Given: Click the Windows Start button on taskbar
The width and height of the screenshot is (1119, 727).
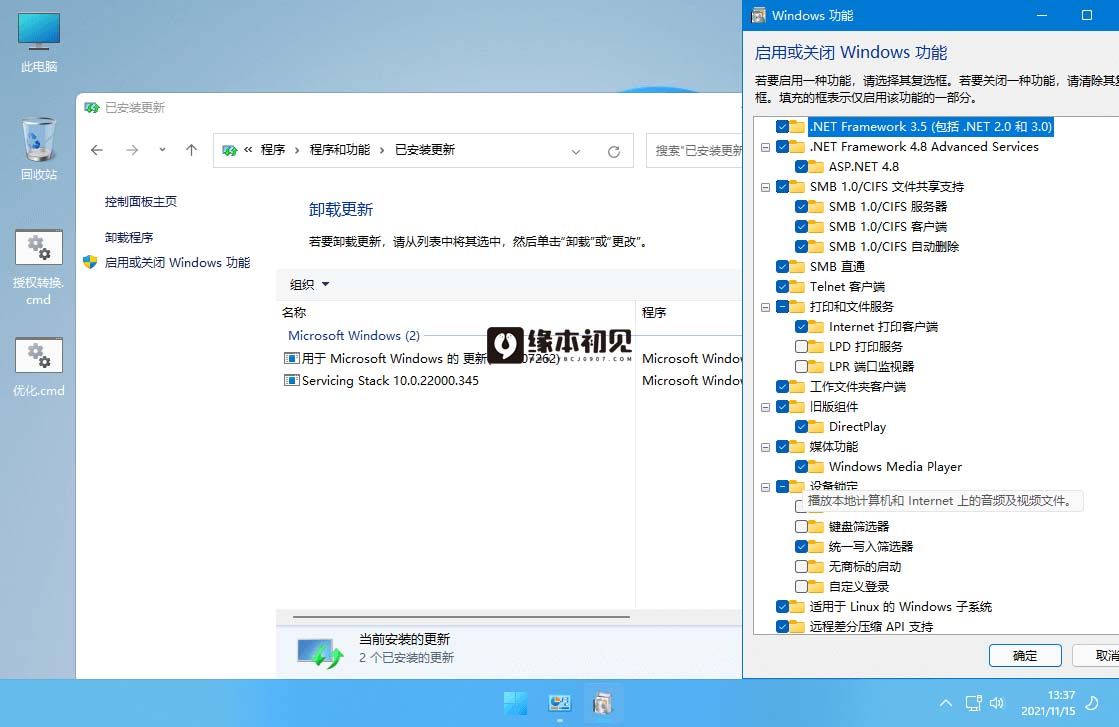Looking at the screenshot, I should (515, 703).
